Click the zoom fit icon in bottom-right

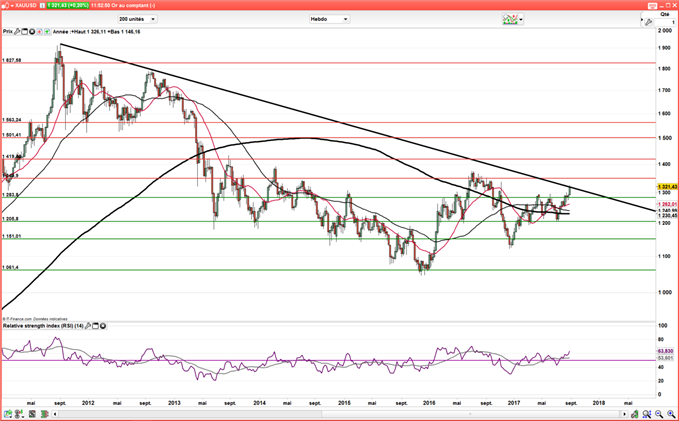(x=647, y=414)
